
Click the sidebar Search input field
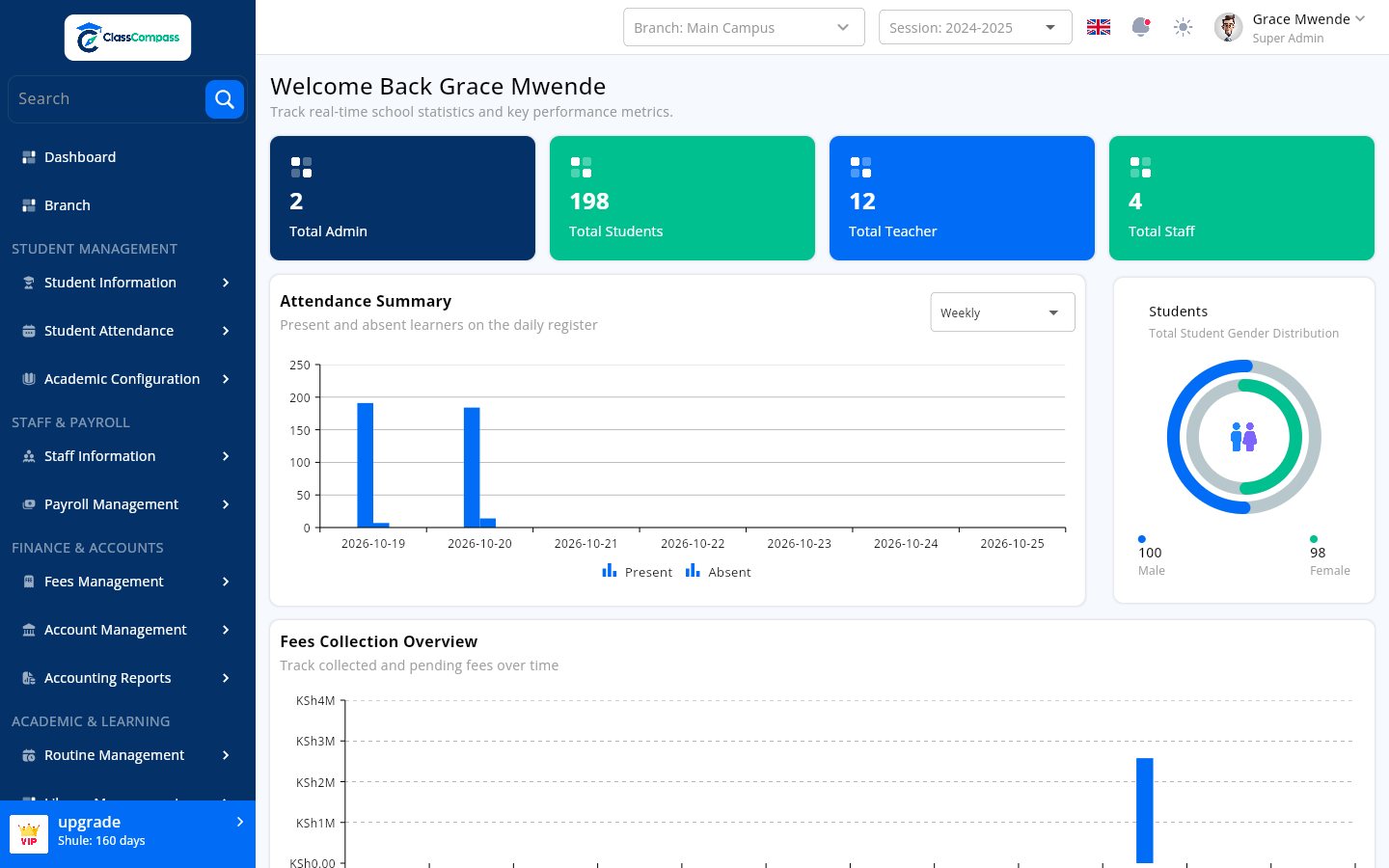(x=106, y=99)
